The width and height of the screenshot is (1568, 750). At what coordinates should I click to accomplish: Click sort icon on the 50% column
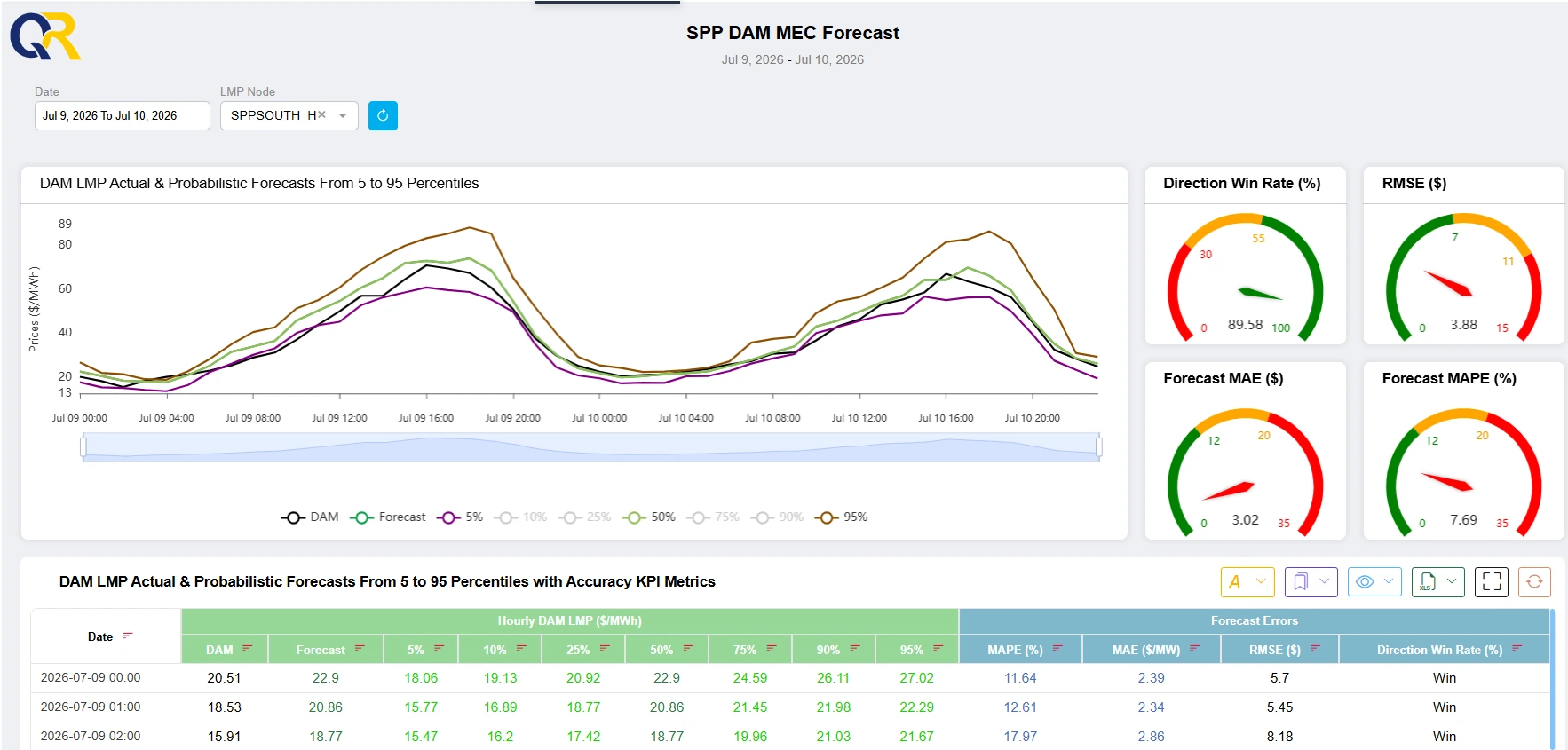click(688, 649)
